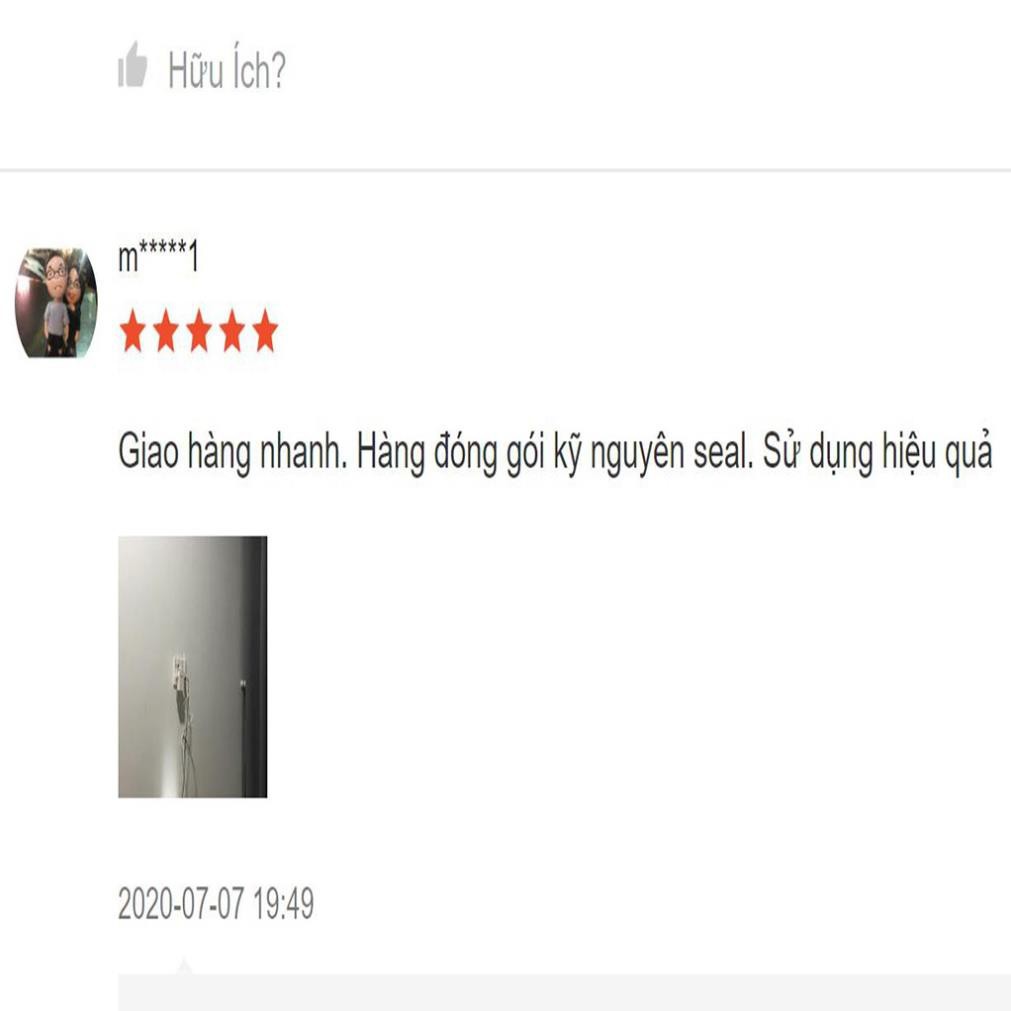Image resolution: width=1011 pixels, height=1011 pixels.
Task: Select the fourth orange rating star
Action: tap(231, 330)
